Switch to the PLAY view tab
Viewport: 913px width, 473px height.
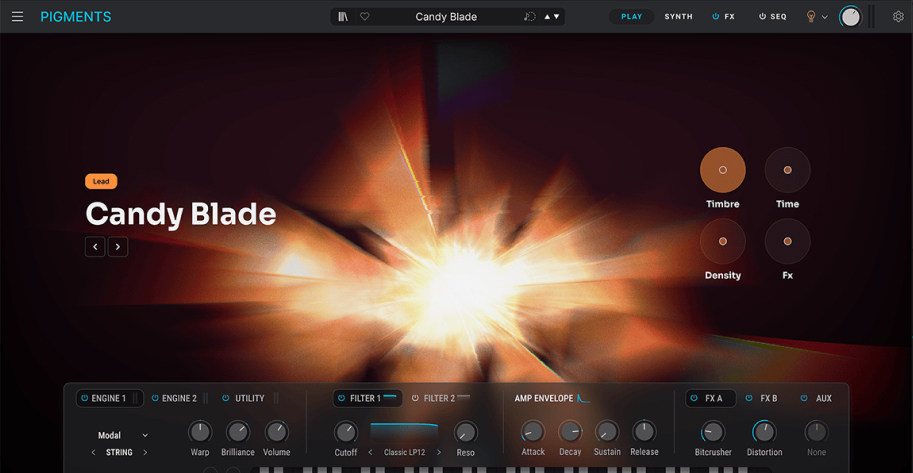point(631,17)
